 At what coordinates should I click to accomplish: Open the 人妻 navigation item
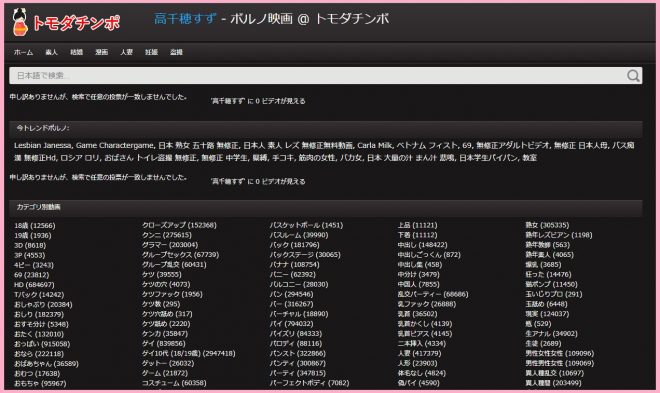tap(126, 52)
